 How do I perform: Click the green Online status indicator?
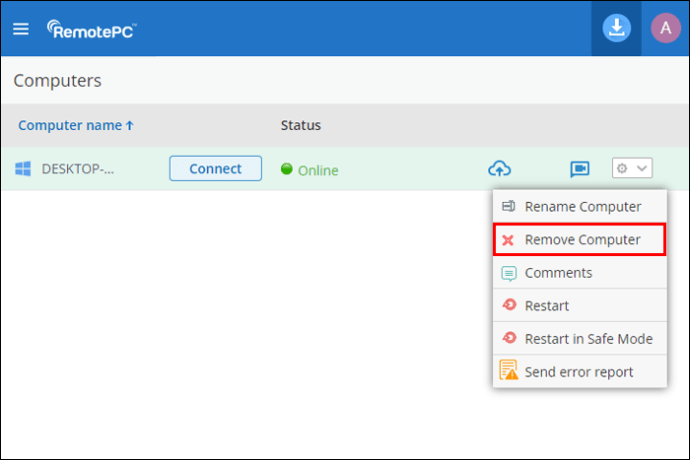(286, 169)
